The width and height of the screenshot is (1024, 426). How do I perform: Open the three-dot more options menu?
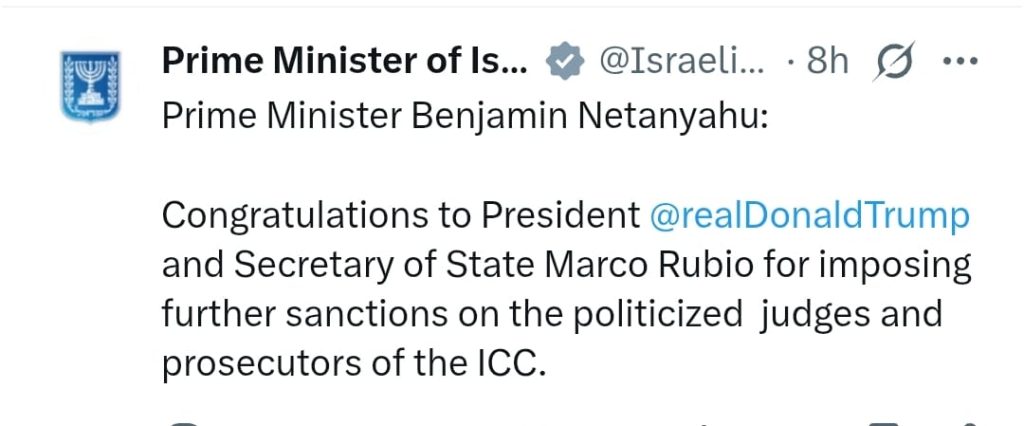(x=960, y=61)
